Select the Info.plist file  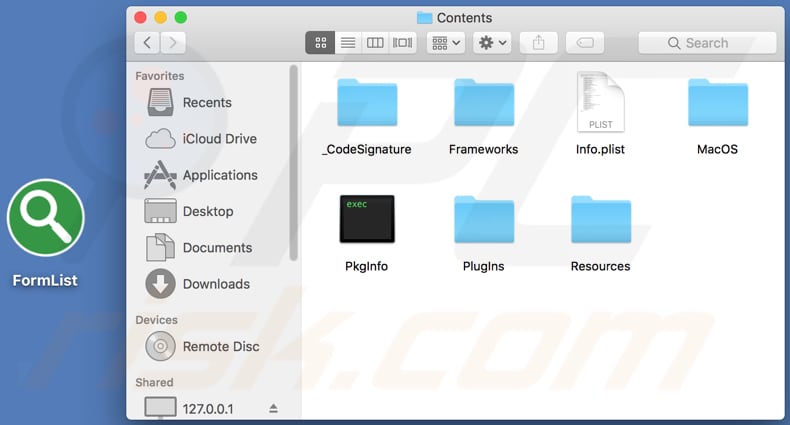600,103
